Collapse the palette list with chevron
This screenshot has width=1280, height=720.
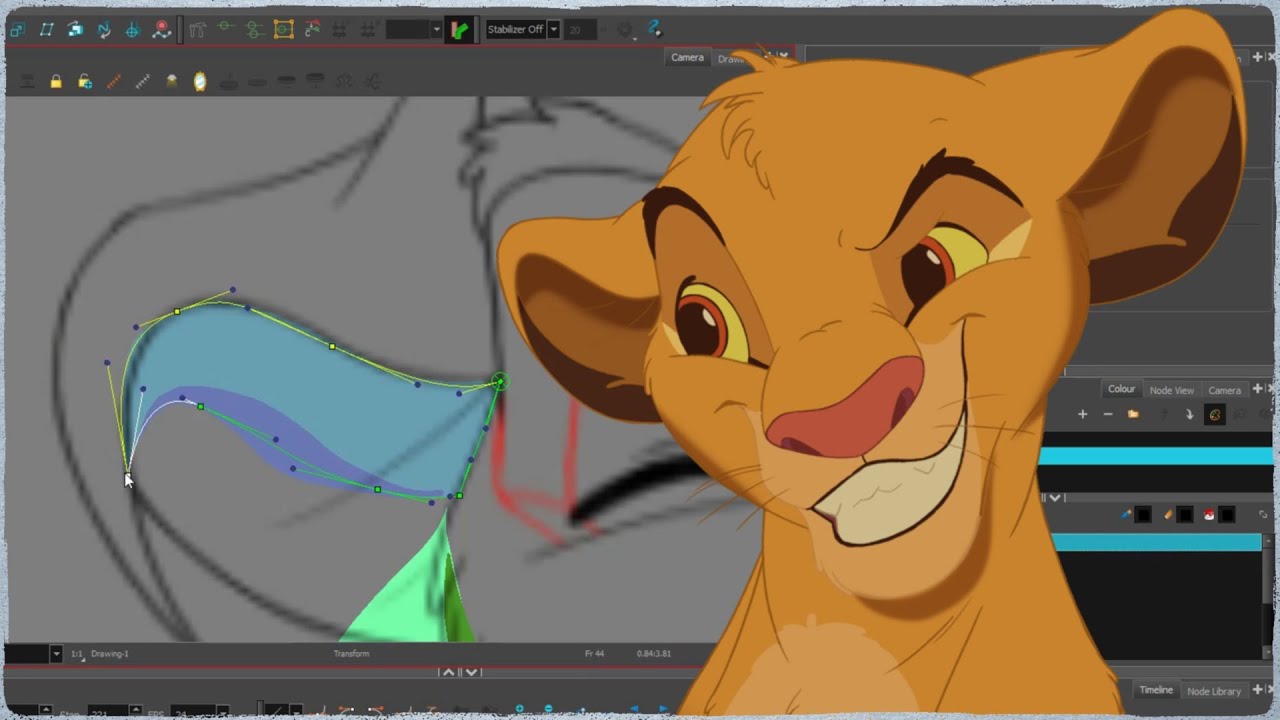[1056, 497]
